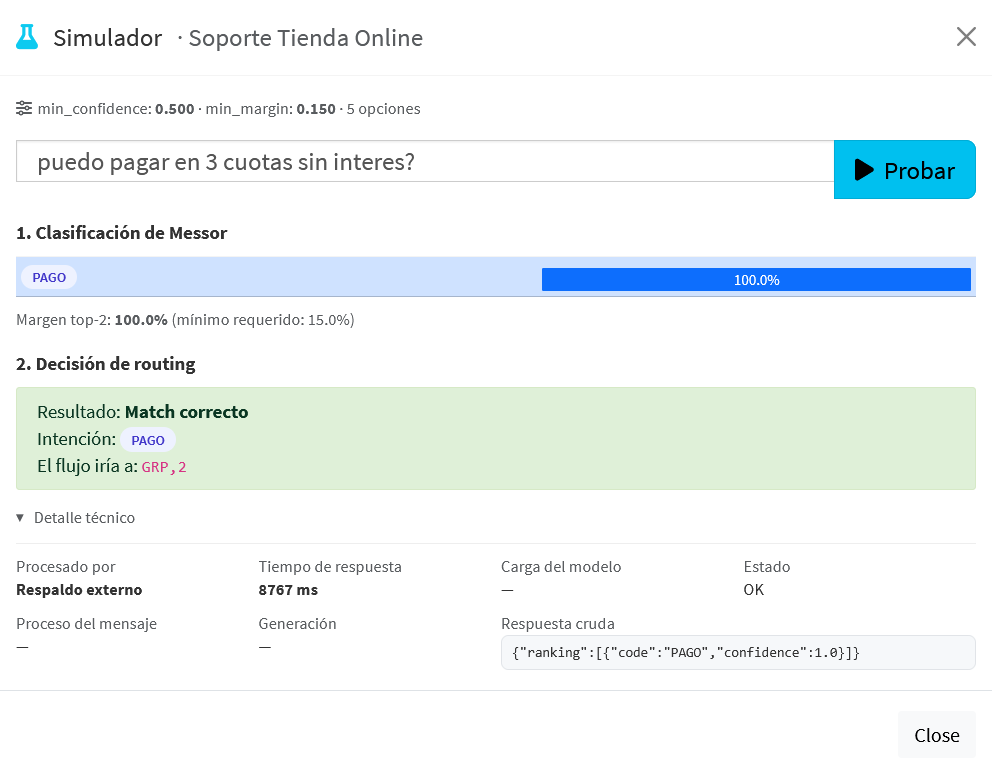Click the GRP, 2 flow destination code
The image size is (992, 773).
[x=164, y=467]
